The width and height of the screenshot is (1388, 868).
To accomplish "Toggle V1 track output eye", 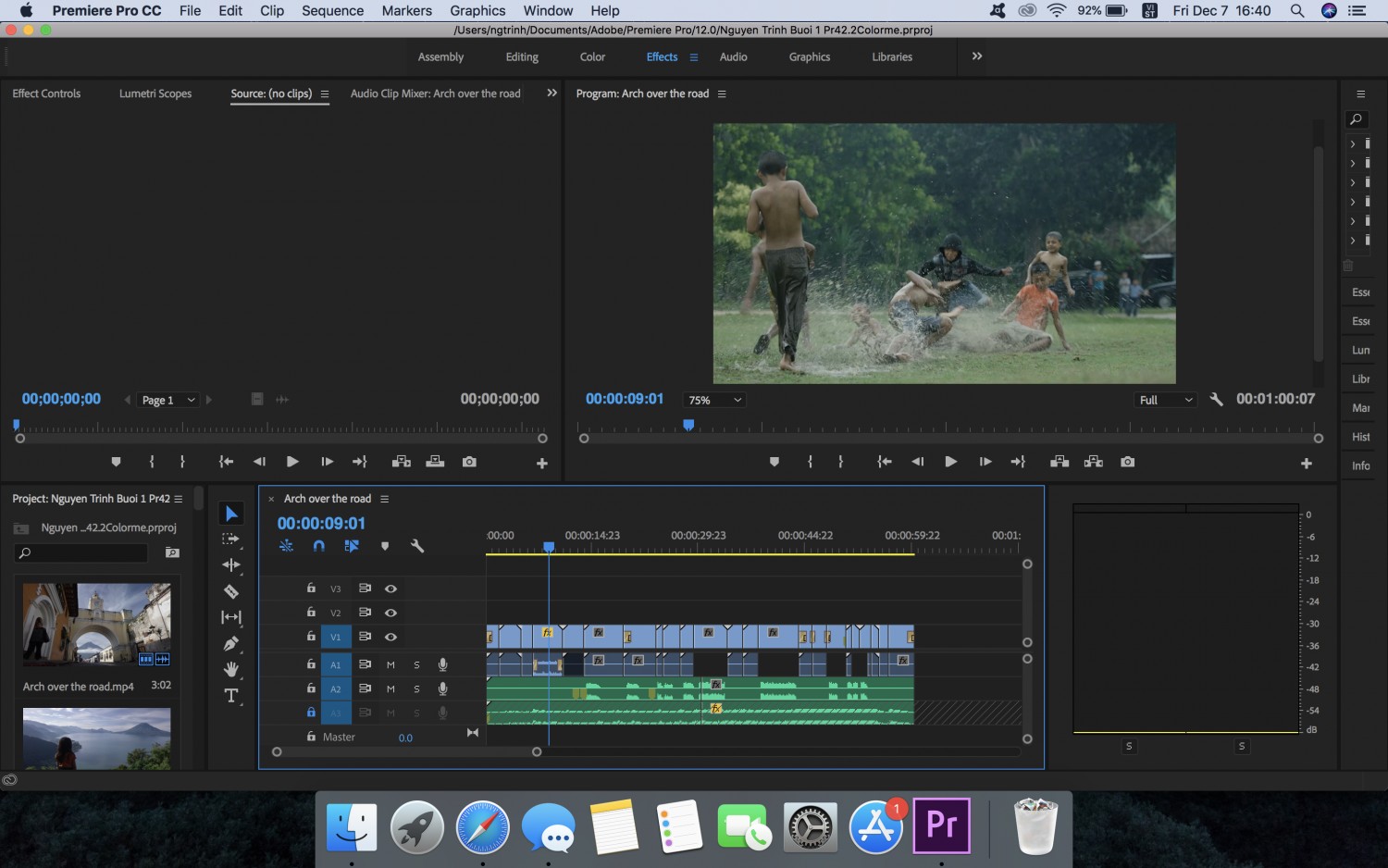I will click(x=390, y=637).
